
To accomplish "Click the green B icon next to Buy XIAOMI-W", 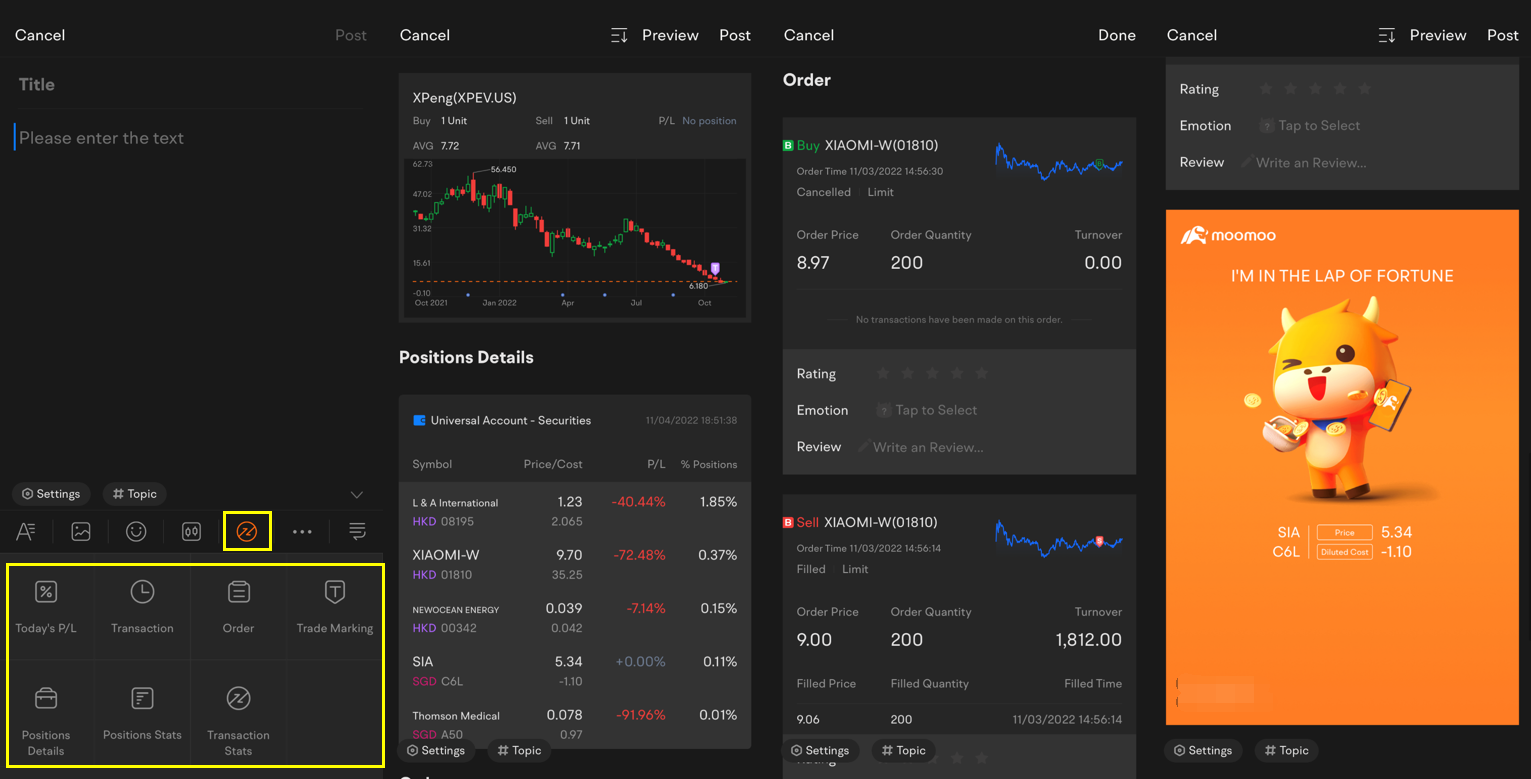I will 788,146.
